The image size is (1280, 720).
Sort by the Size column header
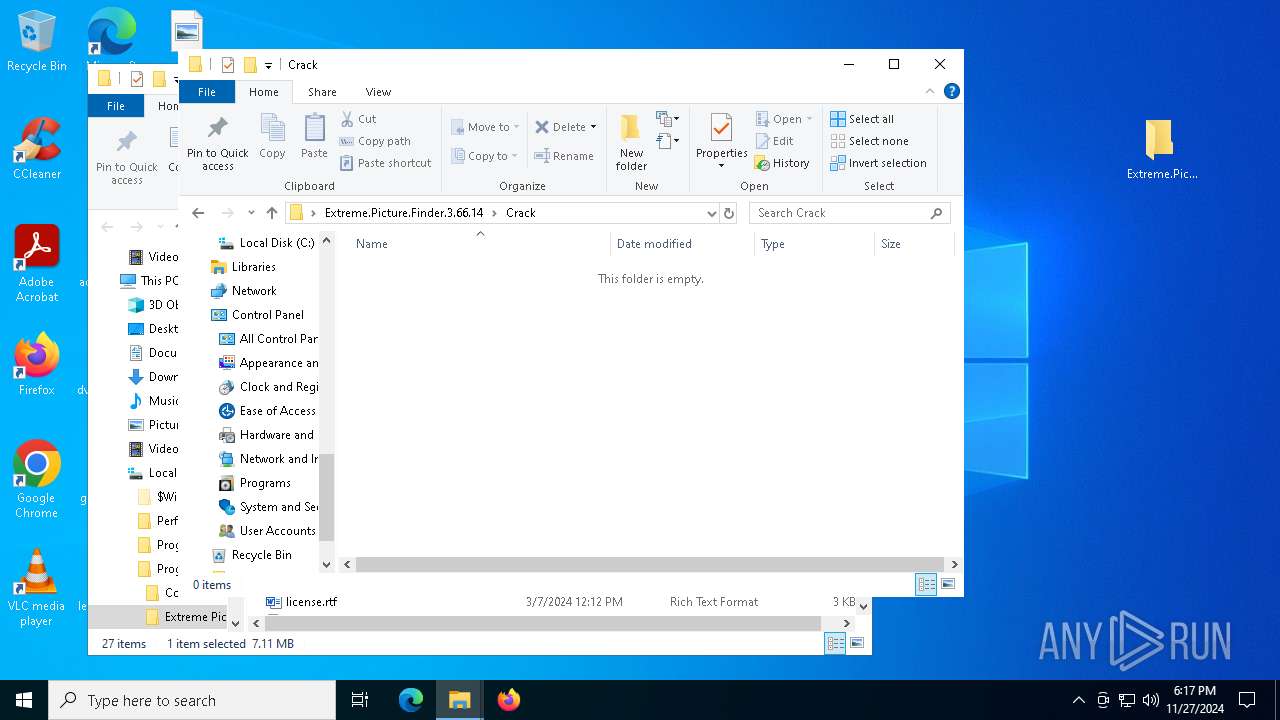click(913, 244)
